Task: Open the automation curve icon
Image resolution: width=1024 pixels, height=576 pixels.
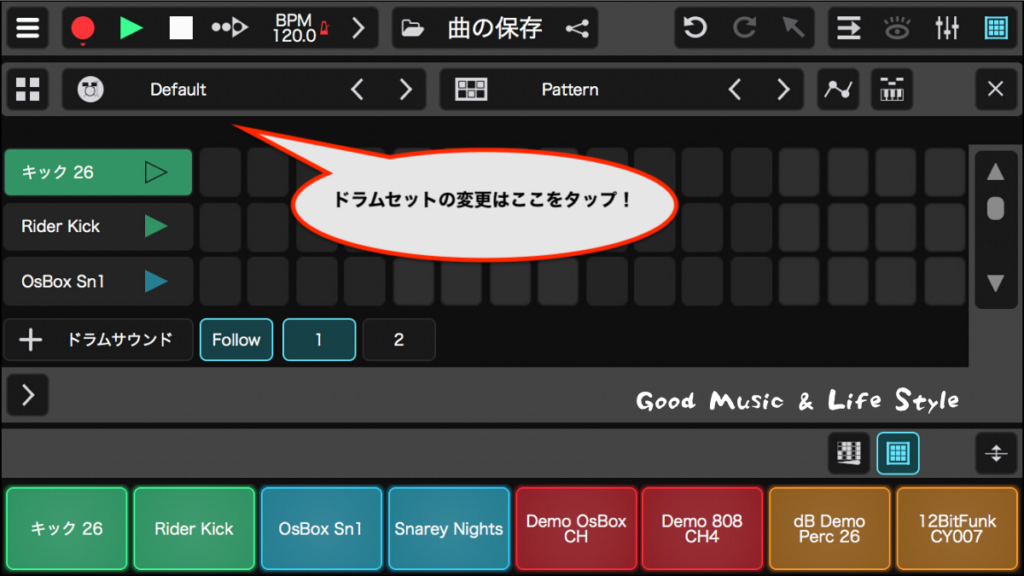Action: click(x=838, y=89)
